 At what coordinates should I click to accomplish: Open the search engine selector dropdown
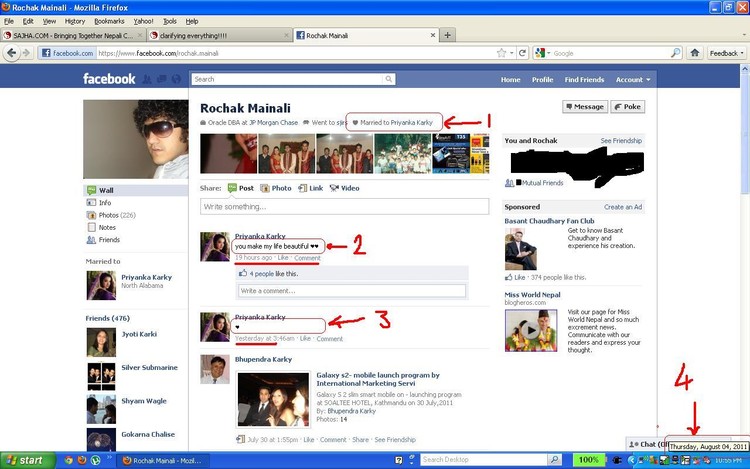click(541, 53)
